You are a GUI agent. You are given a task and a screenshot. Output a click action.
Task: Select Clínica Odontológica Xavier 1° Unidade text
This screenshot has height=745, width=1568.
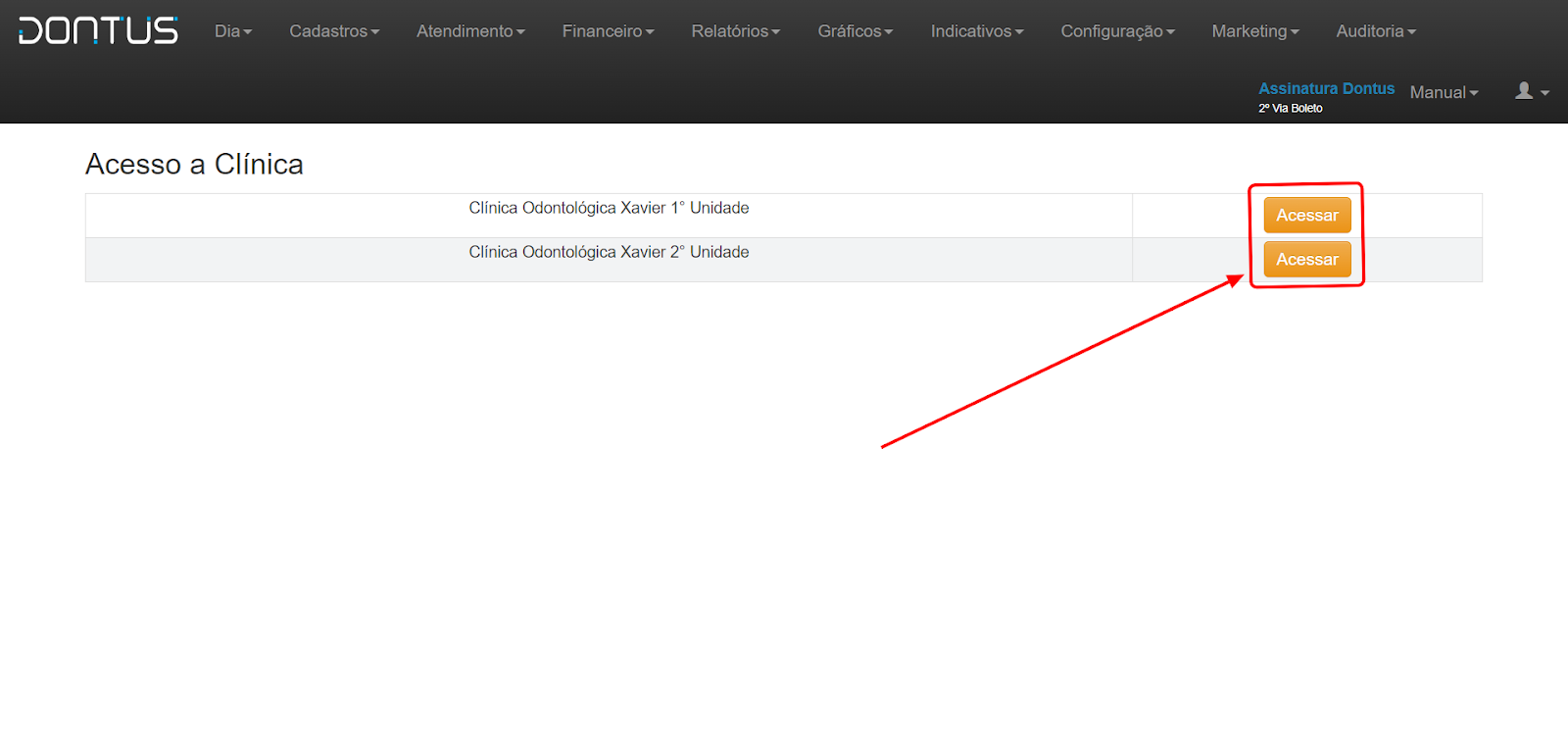[x=609, y=208]
